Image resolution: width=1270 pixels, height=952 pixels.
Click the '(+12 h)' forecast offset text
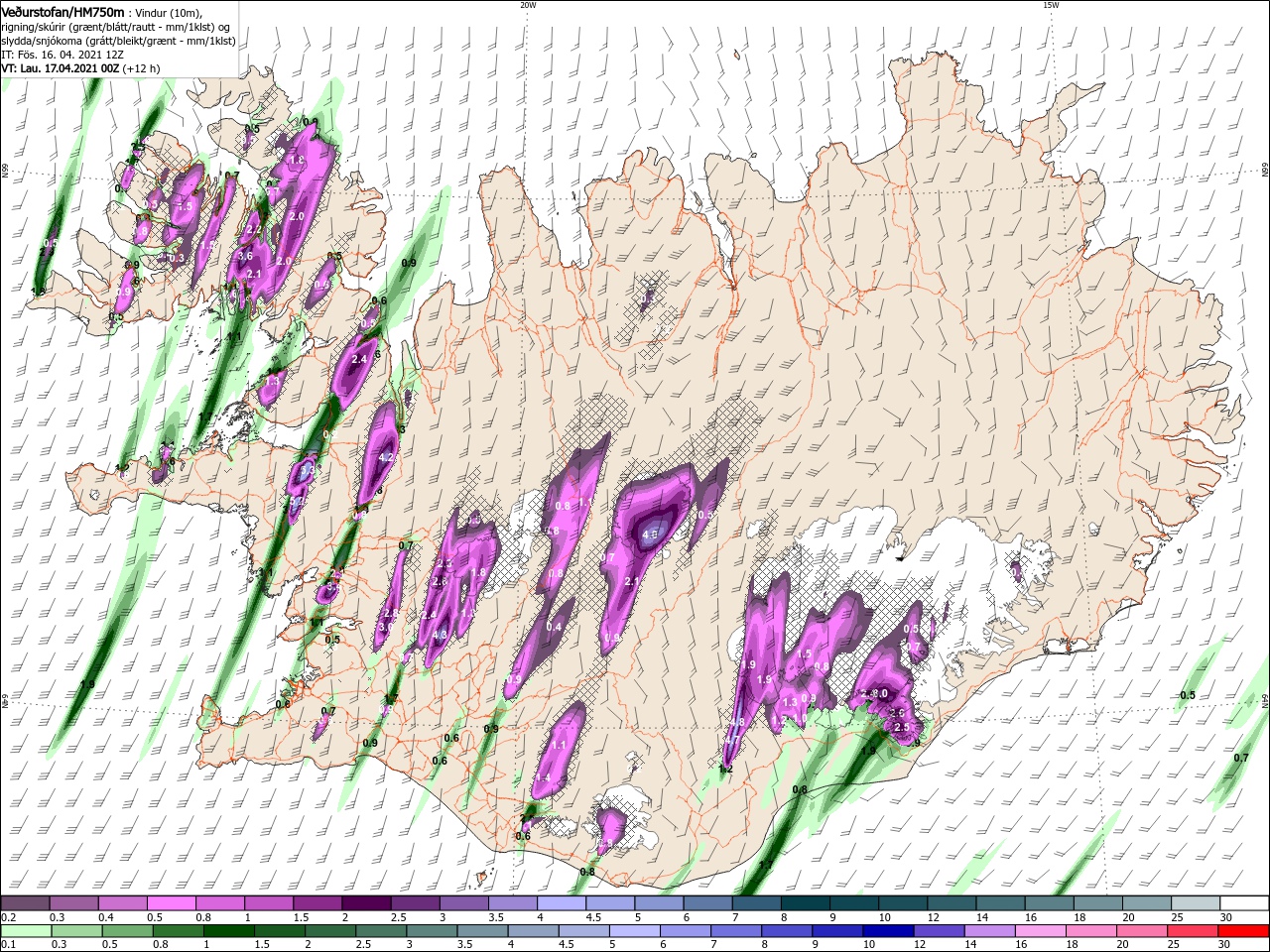(x=143, y=68)
